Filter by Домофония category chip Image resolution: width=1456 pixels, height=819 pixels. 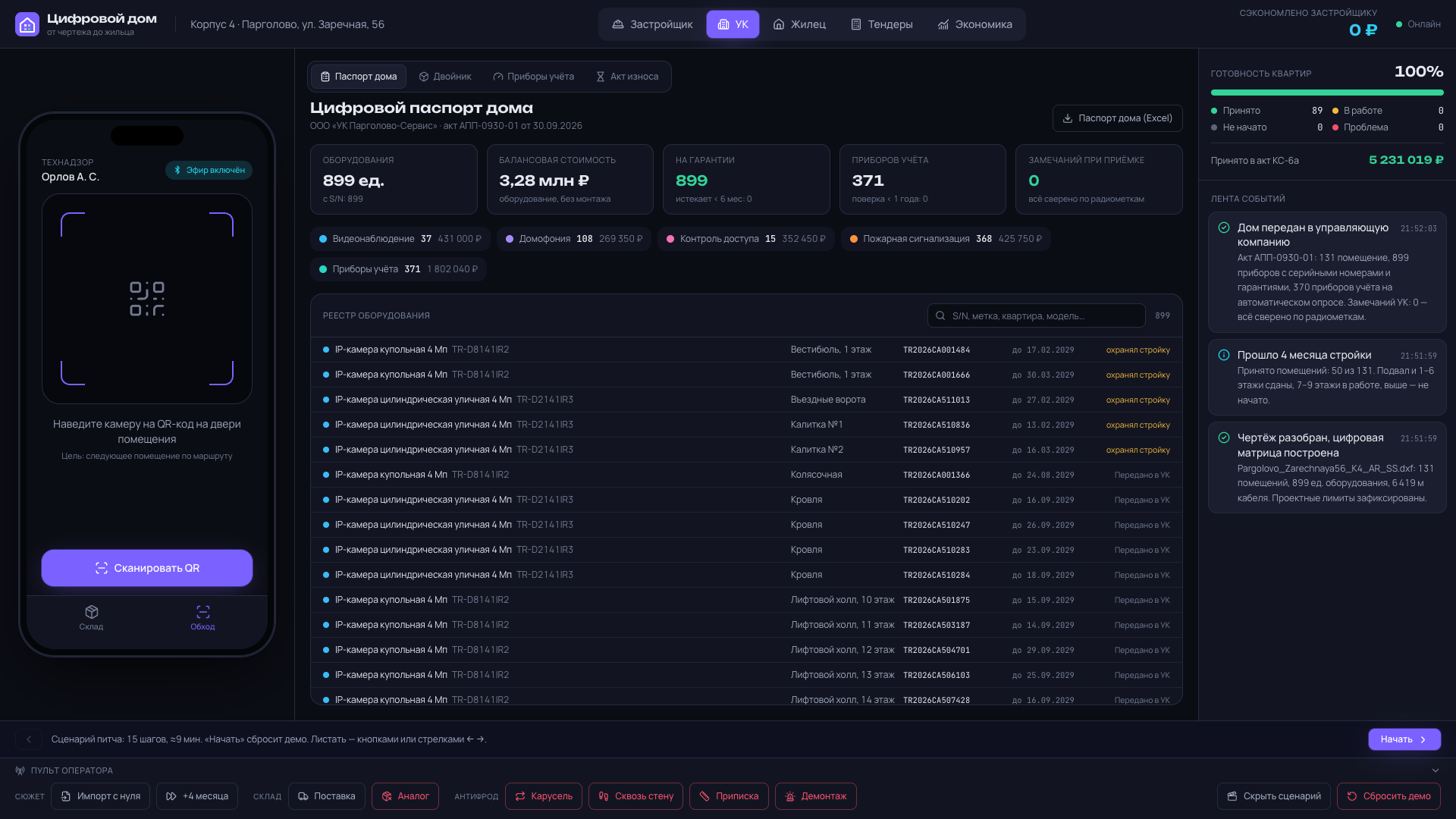tap(574, 239)
